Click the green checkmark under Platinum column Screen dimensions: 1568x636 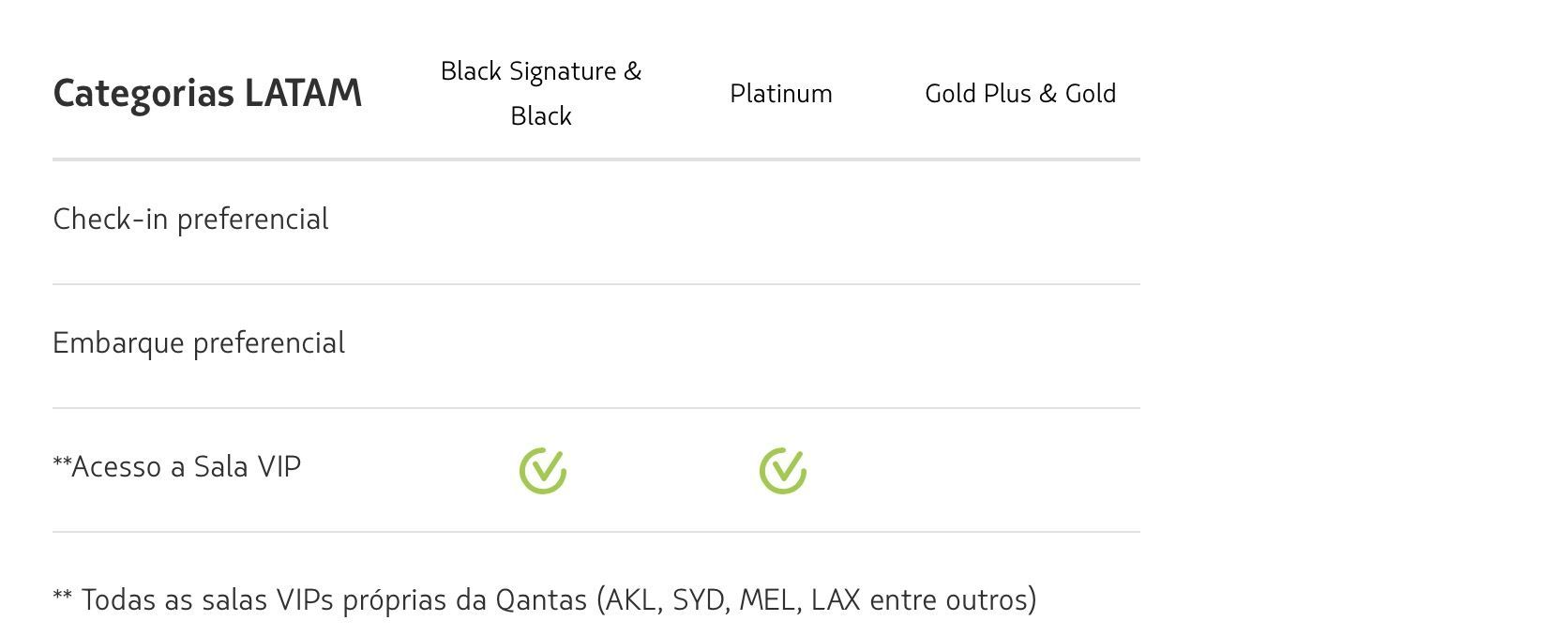tap(783, 470)
